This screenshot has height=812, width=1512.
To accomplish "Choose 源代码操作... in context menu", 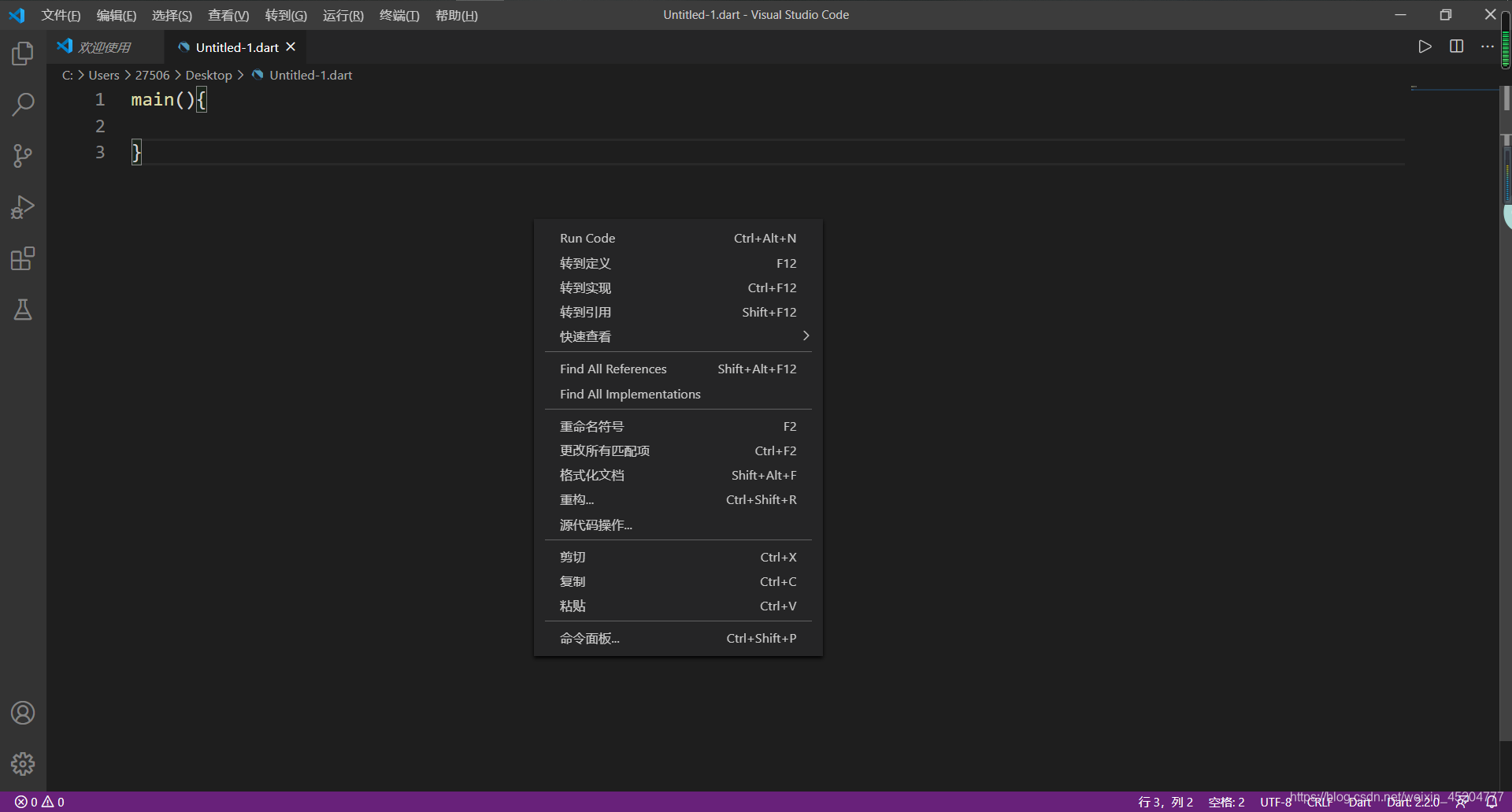I will pyautogui.click(x=678, y=525).
